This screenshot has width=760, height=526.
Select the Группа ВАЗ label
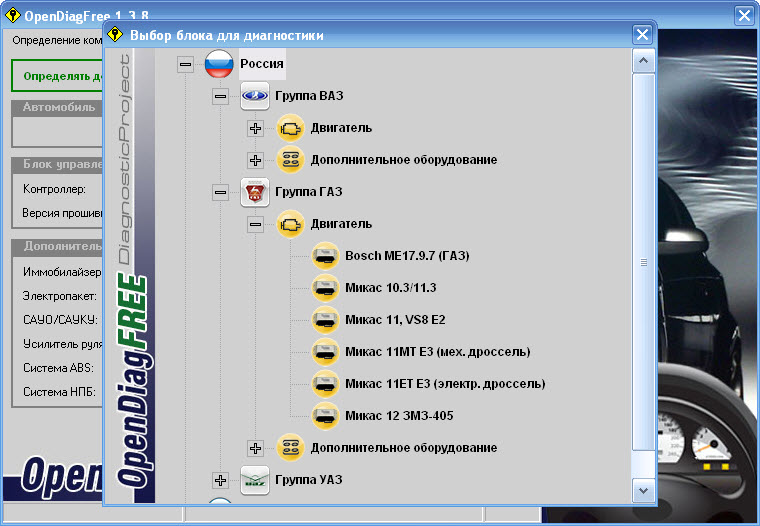309,96
